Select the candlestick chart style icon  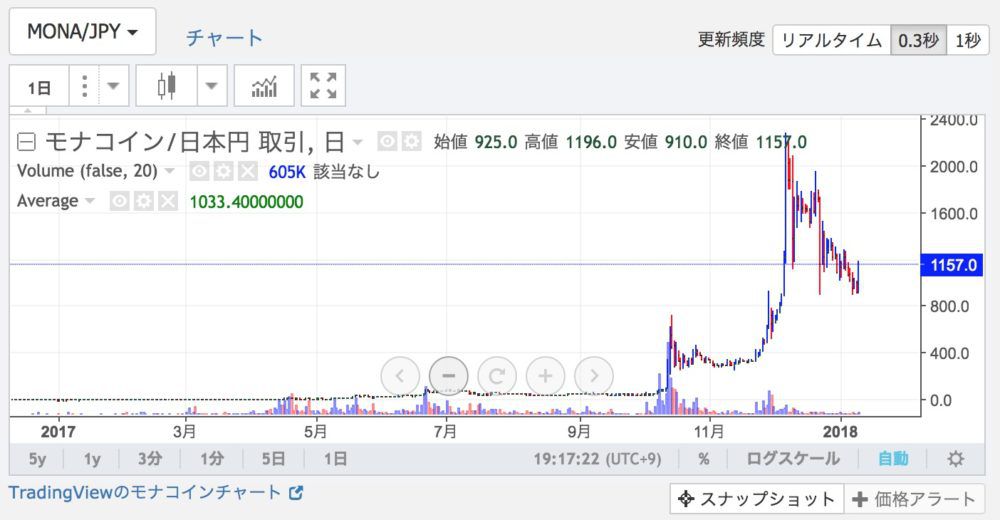[x=166, y=85]
